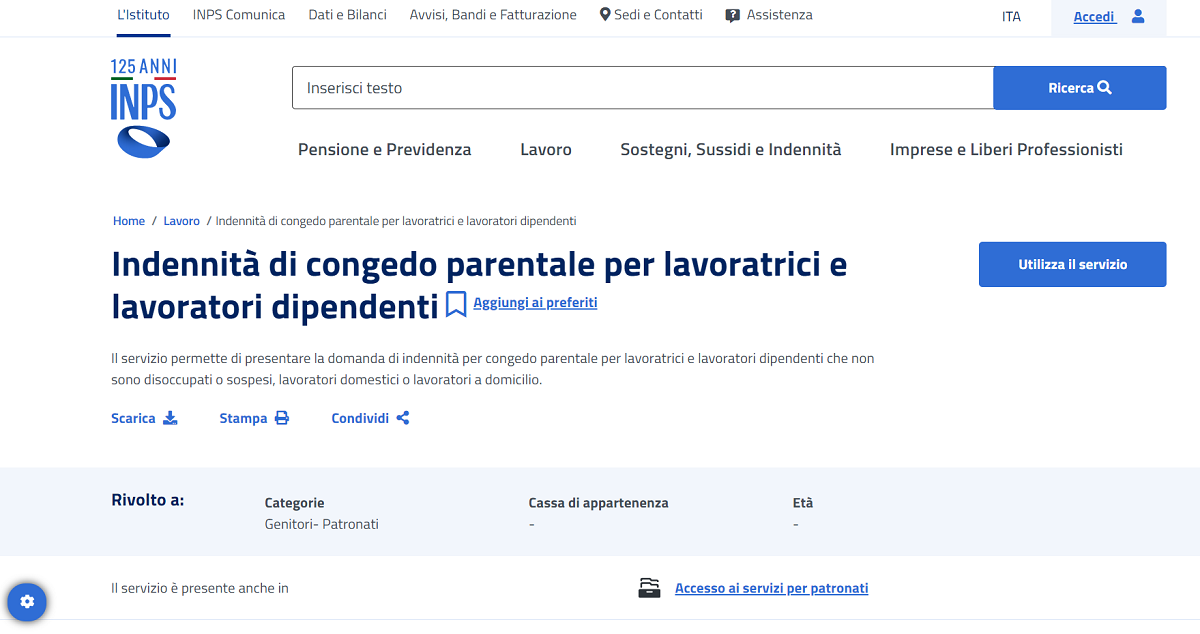
Task: Click the location pin icon beside Sedi e Contatti
Action: click(604, 14)
